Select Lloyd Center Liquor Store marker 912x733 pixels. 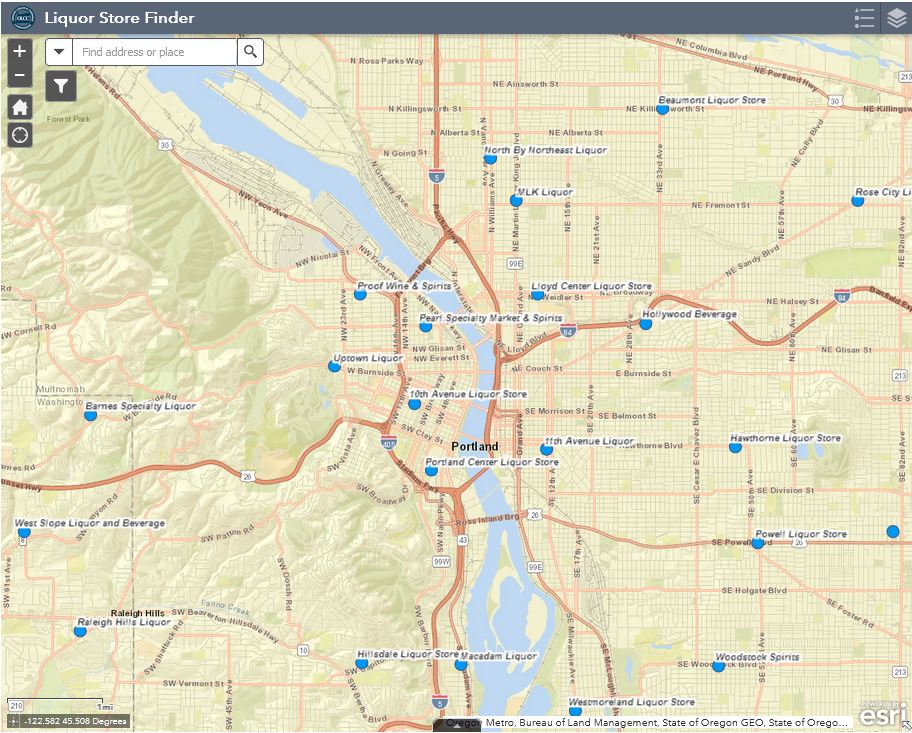click(x=537, y=294)
